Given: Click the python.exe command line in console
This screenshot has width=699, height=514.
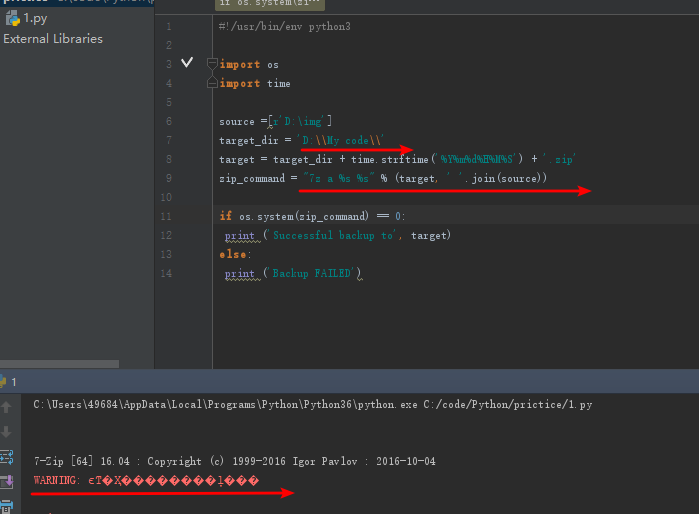Looking at the screenshot, I should coord(312,404).
